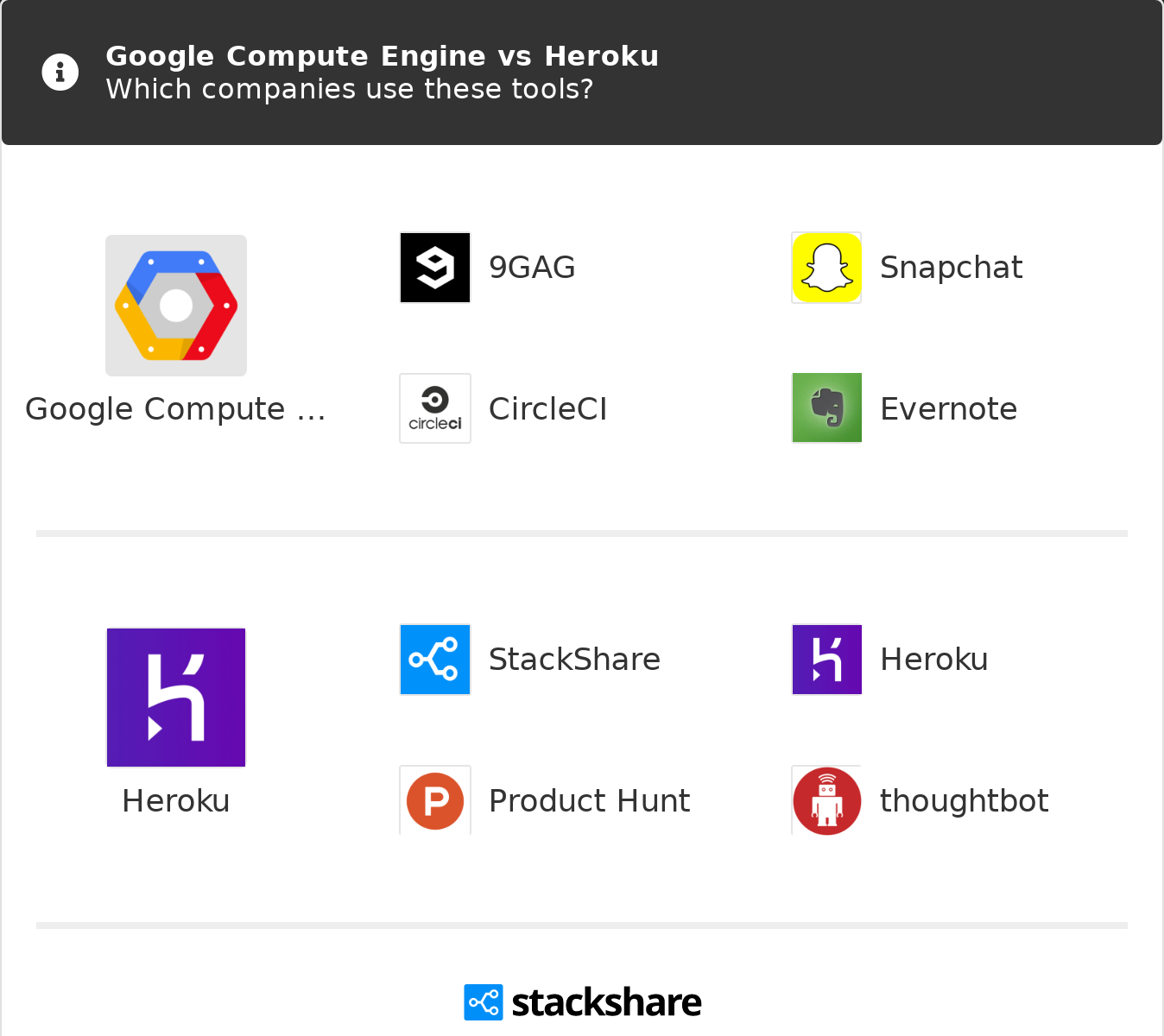The image size is (1164, 1036).
Task: Click the truncated Google Compute label
Action: (175, 409)
